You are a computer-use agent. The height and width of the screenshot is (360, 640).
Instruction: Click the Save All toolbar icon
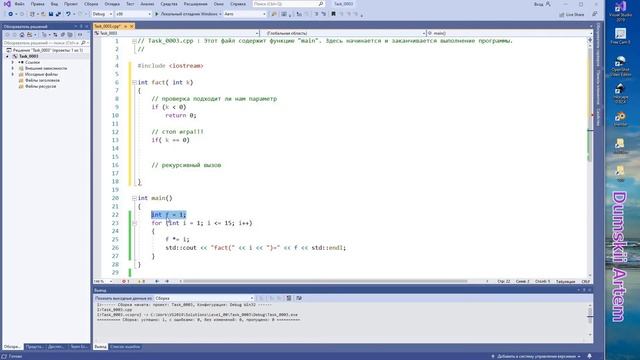tap(58, 14)
